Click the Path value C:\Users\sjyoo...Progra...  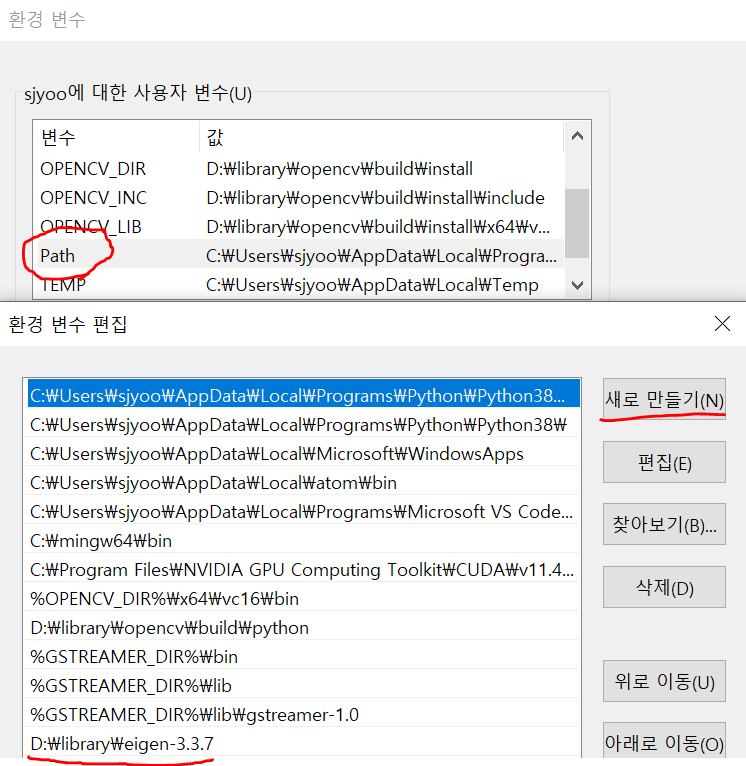click(382, 255)
